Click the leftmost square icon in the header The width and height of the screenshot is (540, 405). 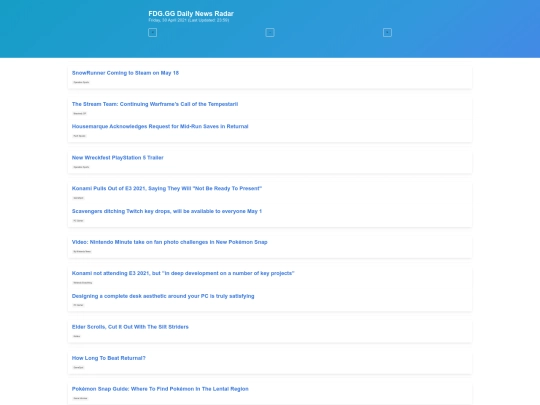152,32
